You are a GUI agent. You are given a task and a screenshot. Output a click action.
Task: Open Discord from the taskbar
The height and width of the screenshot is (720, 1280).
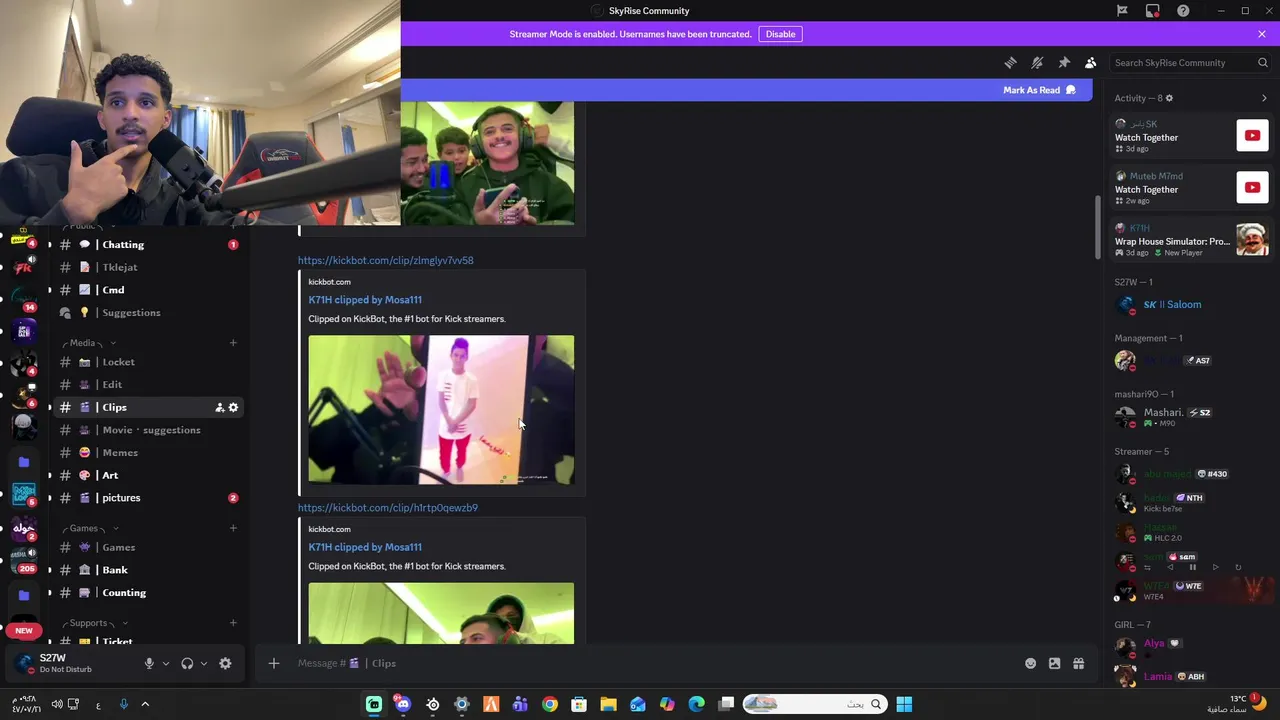pos(403,704)
